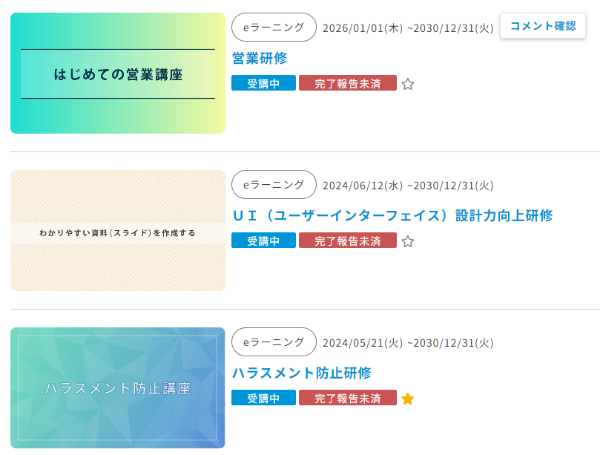
Task: Toggle favorite star for UI設計力向上研修
Action: pos(408,241)
